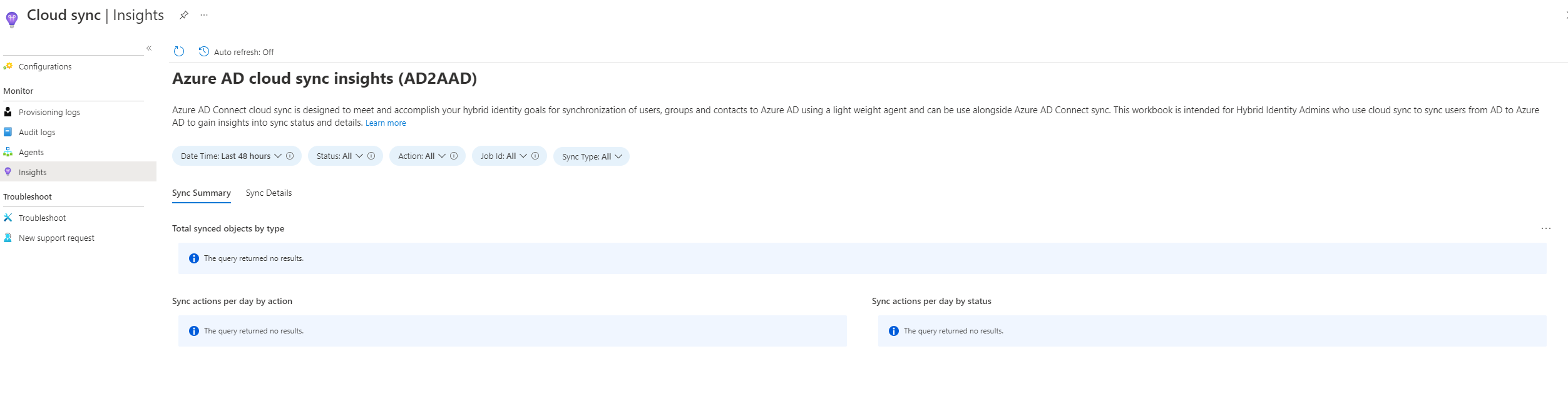Click the Troubleshoot wrench icon
The height and width of the screenshot is (396, 1568).
point(8,217)
